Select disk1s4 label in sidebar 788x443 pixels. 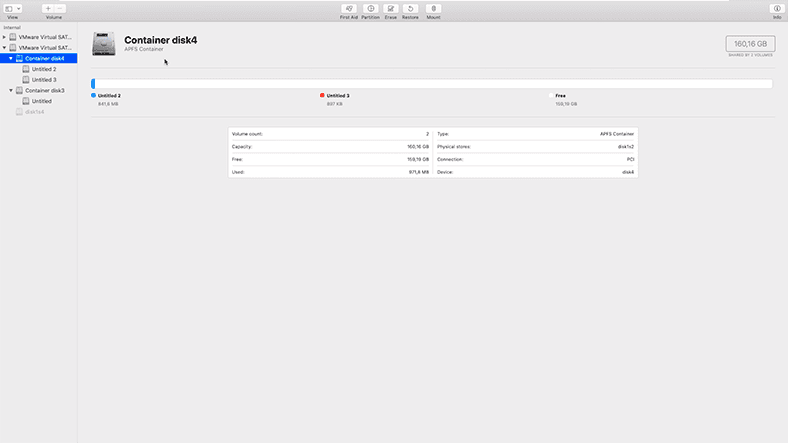pos(35,112)
